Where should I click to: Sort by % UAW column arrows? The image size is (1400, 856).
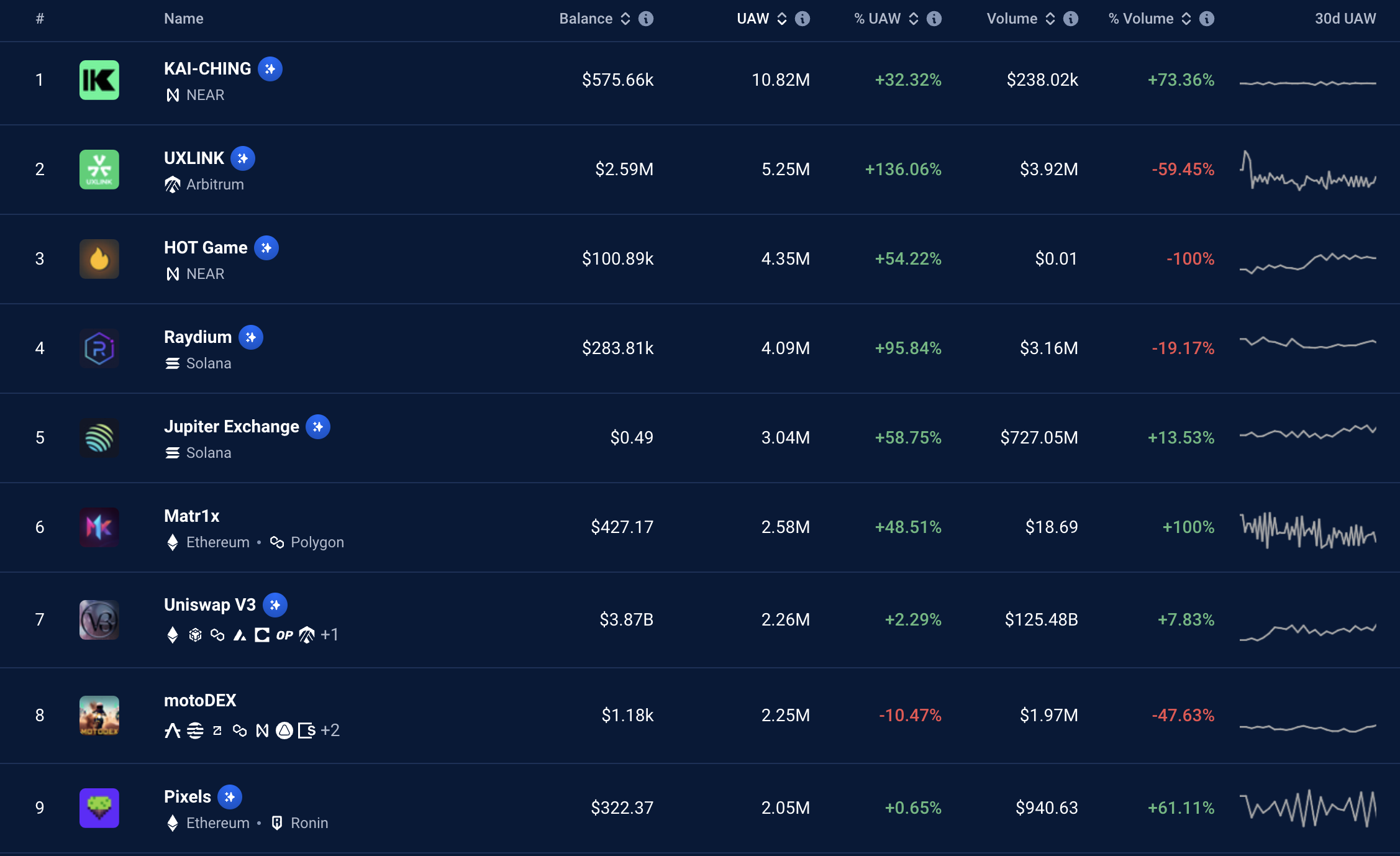coord(914,19)
